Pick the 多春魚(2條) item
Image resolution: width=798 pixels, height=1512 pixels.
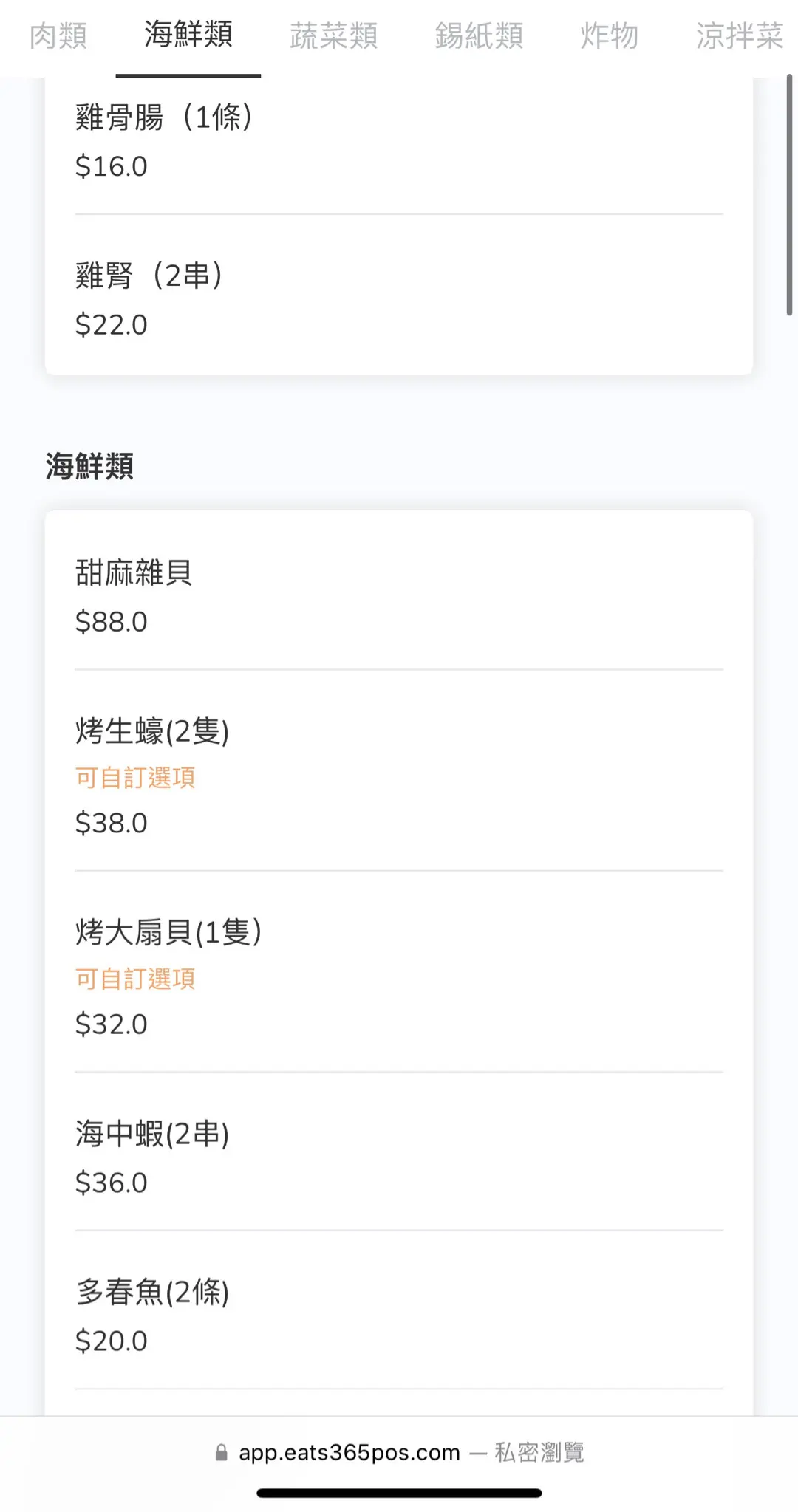[x=398, y=1315]
